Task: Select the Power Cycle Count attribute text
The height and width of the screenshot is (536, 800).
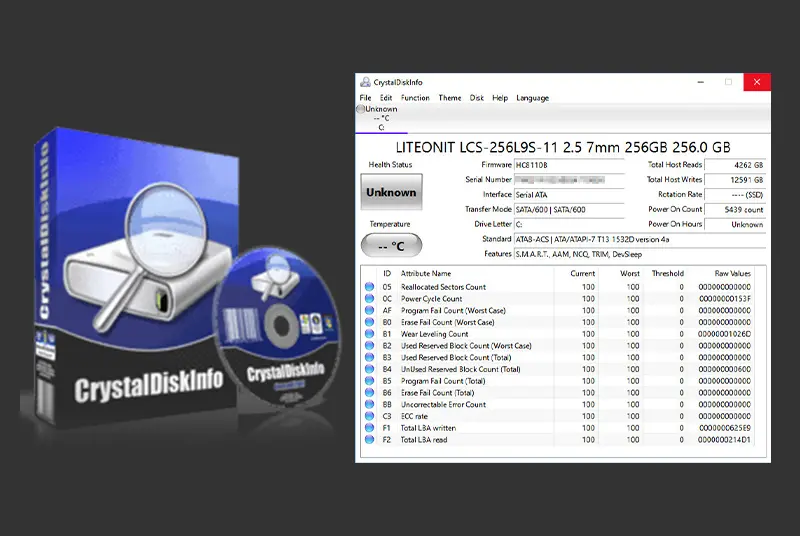Action: click(x=431, y=299)
